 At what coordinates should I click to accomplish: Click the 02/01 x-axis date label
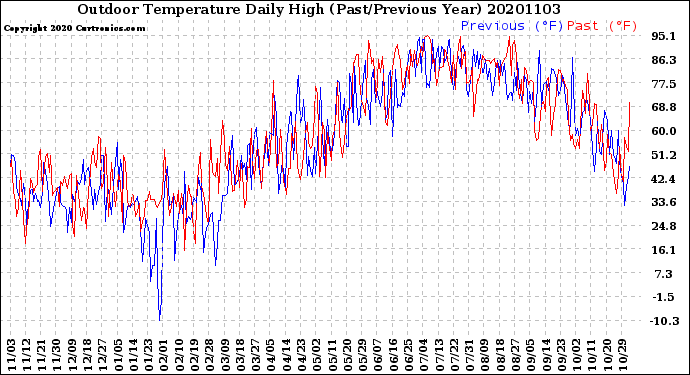point(164,355)
